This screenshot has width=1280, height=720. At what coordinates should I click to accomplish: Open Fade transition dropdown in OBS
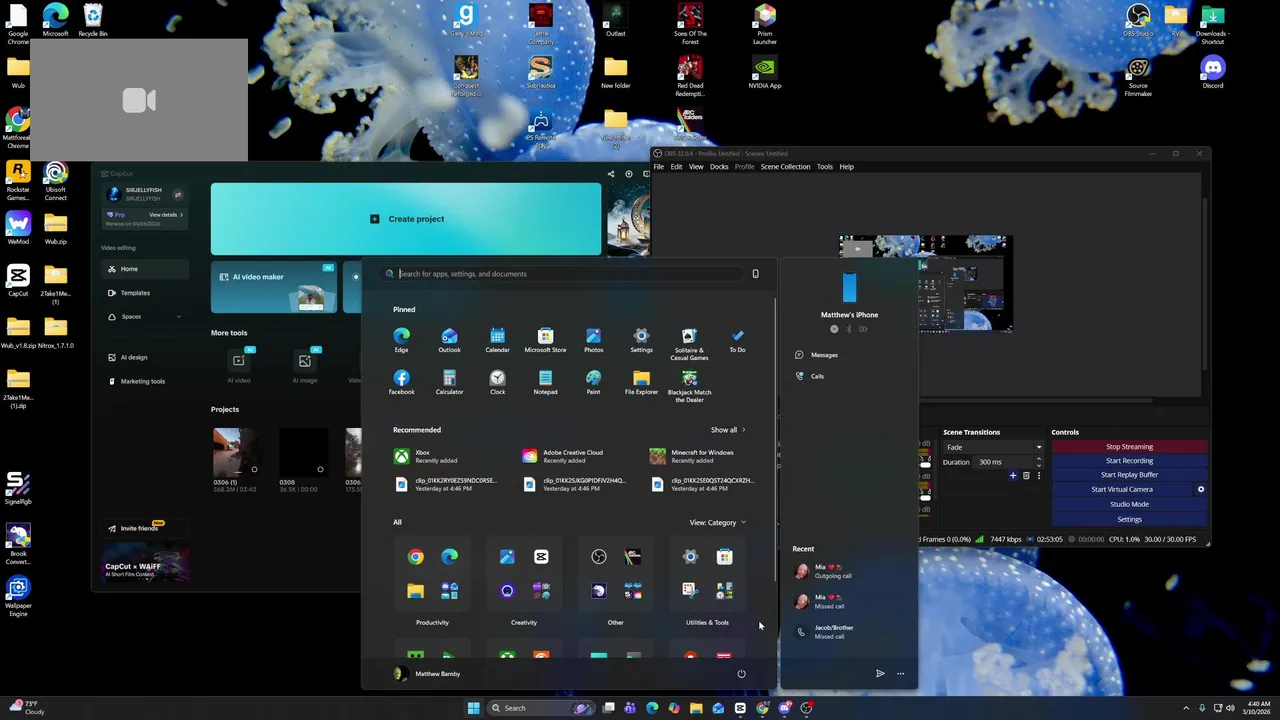point(992,447)
